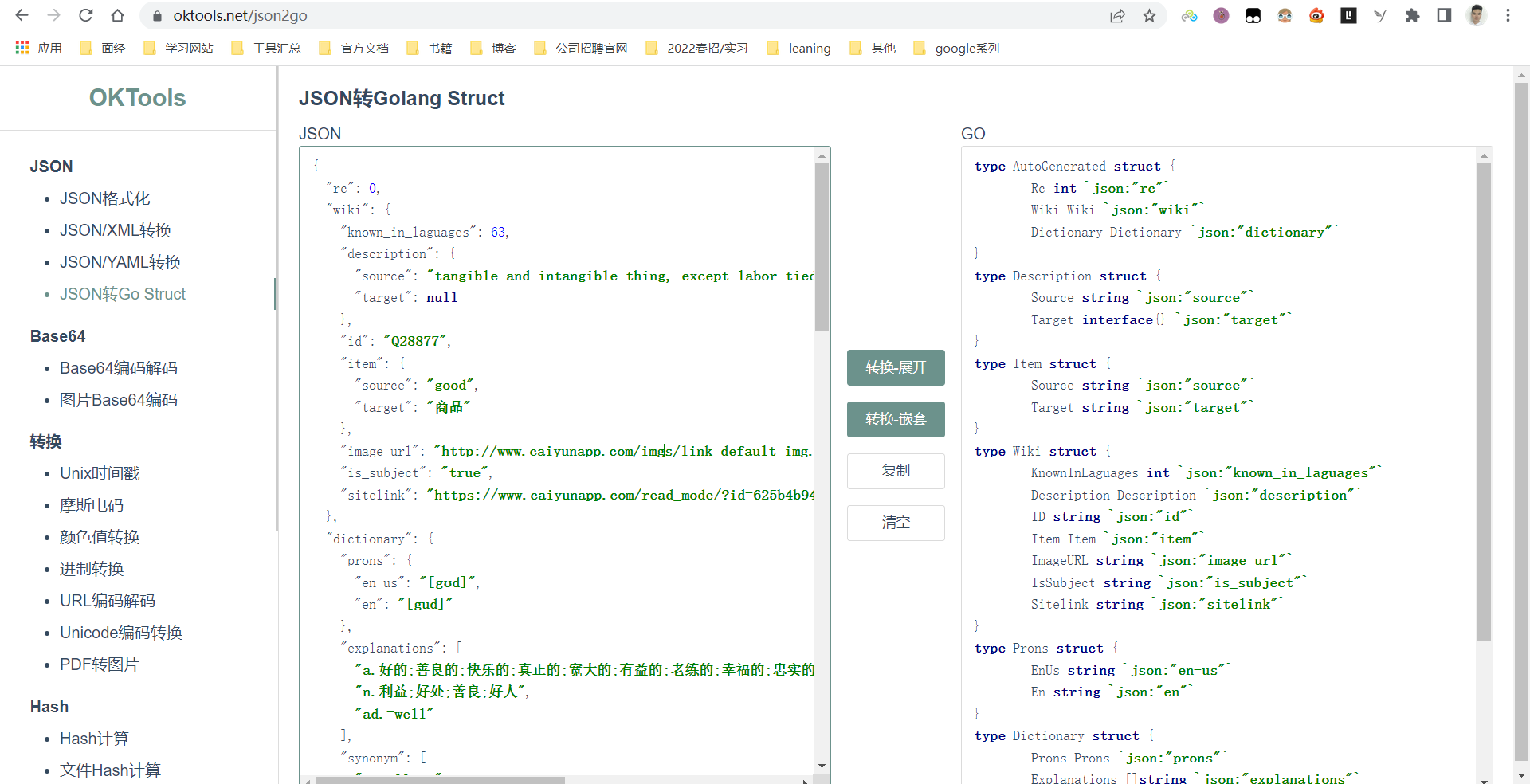Open the 颜色值转换 tool
Image resolution: width=1530 pixels, height=784 pixels.
tap(100, 537)
